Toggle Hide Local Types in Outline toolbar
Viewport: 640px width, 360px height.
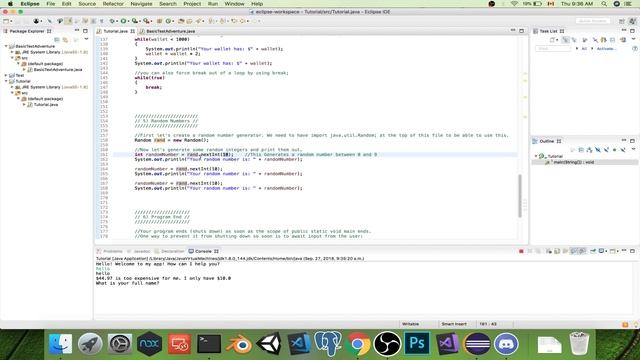(623, 150)
